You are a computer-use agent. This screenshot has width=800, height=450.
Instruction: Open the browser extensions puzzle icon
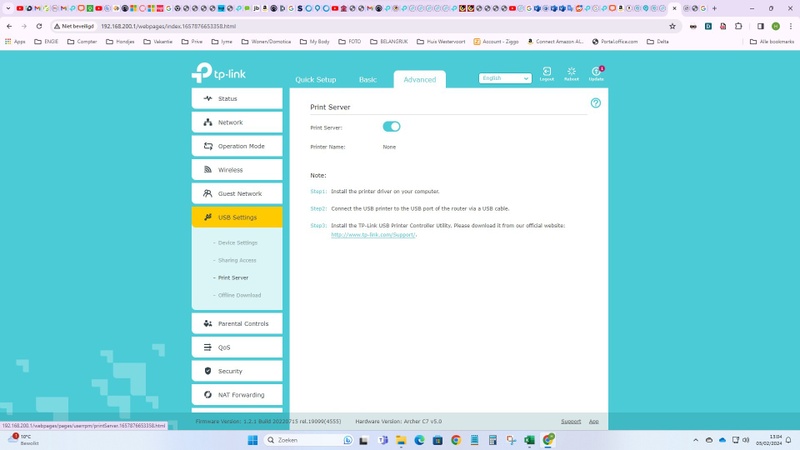tap(738, 26)
